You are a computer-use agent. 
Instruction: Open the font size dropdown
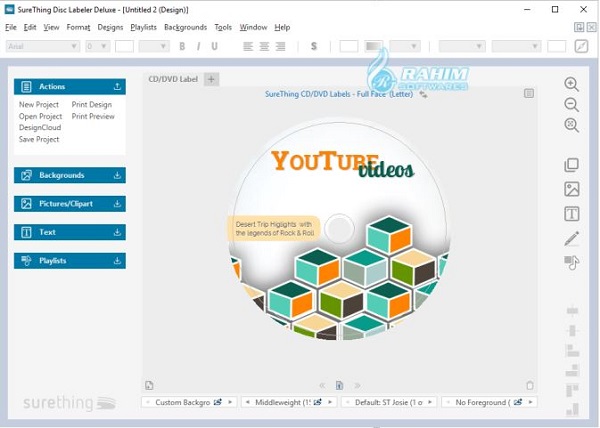[97, 46]
